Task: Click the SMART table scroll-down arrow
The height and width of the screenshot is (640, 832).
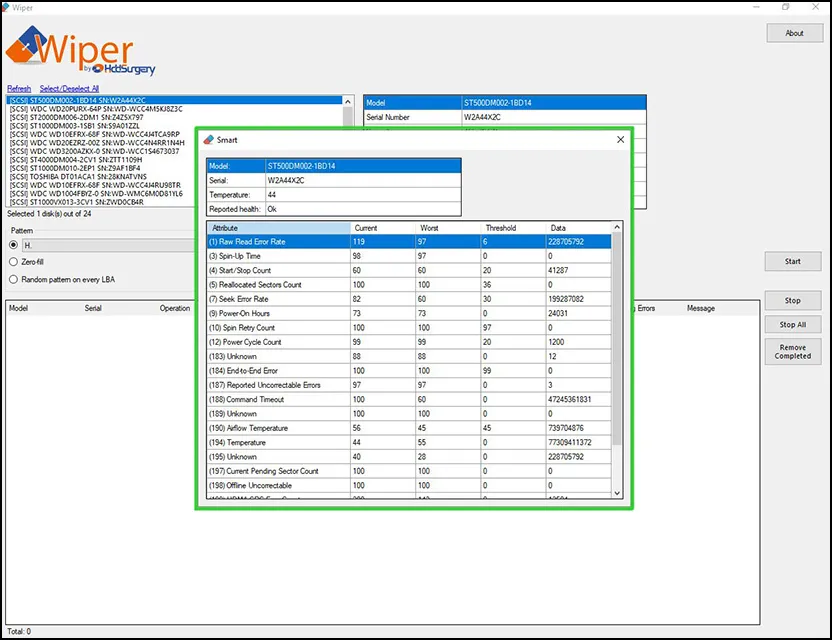Action: tap(617, 493)
